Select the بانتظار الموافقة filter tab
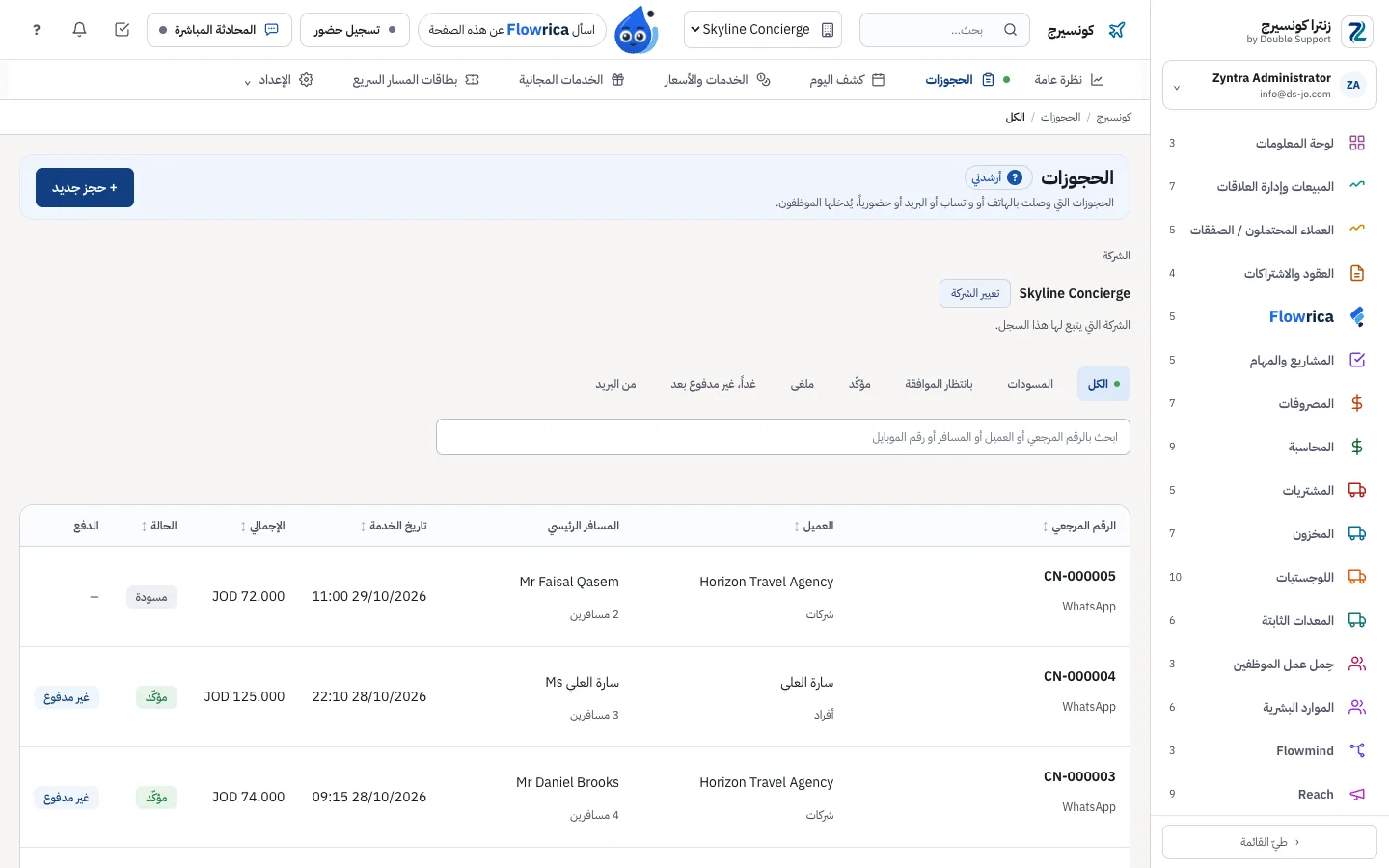Viewport: 1389px width, 868px height. [939, 384]
